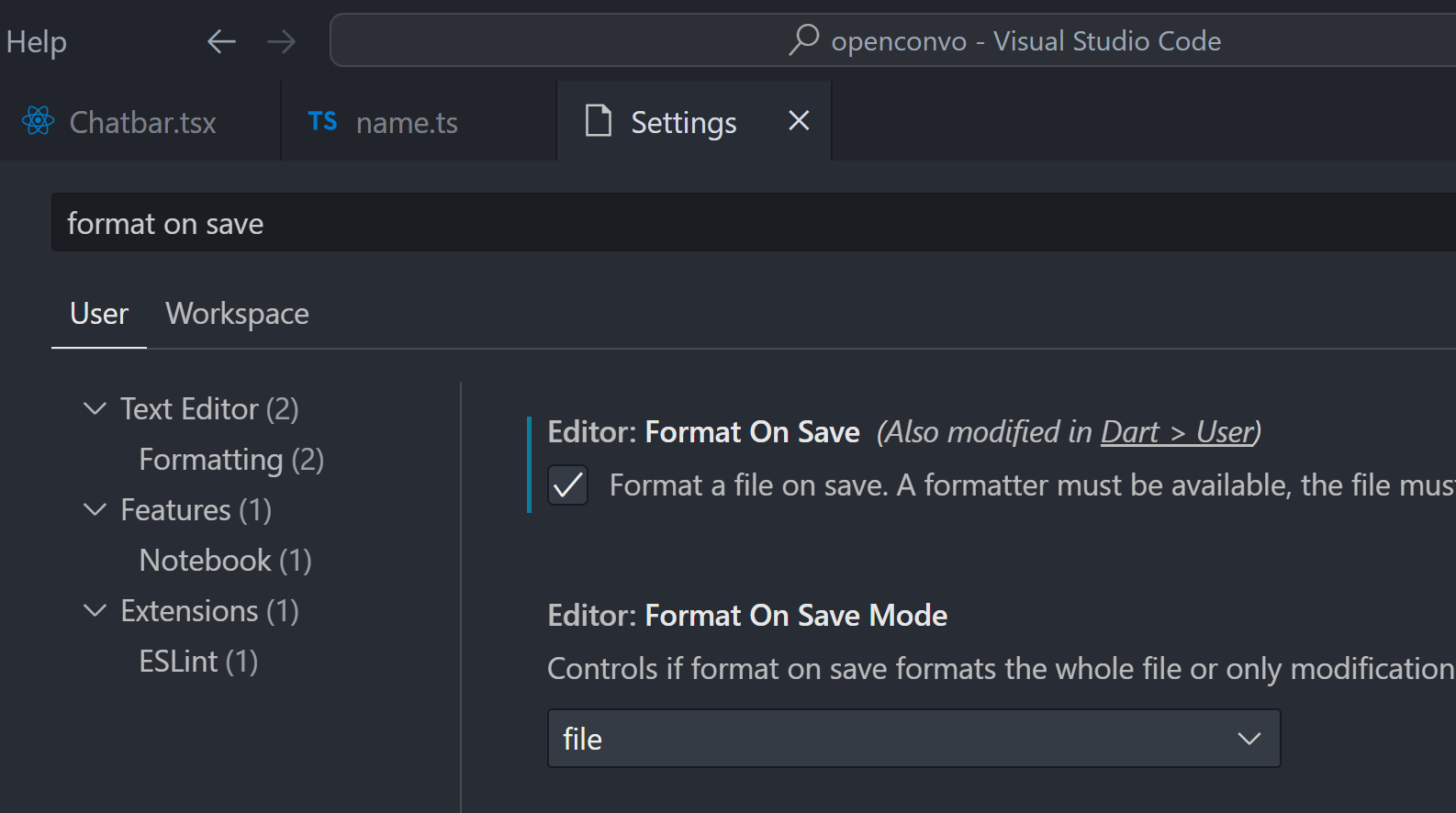Open the Format On Save Mode dropdown
This screenshot has height=813, width=1456.
coord(913,738)
